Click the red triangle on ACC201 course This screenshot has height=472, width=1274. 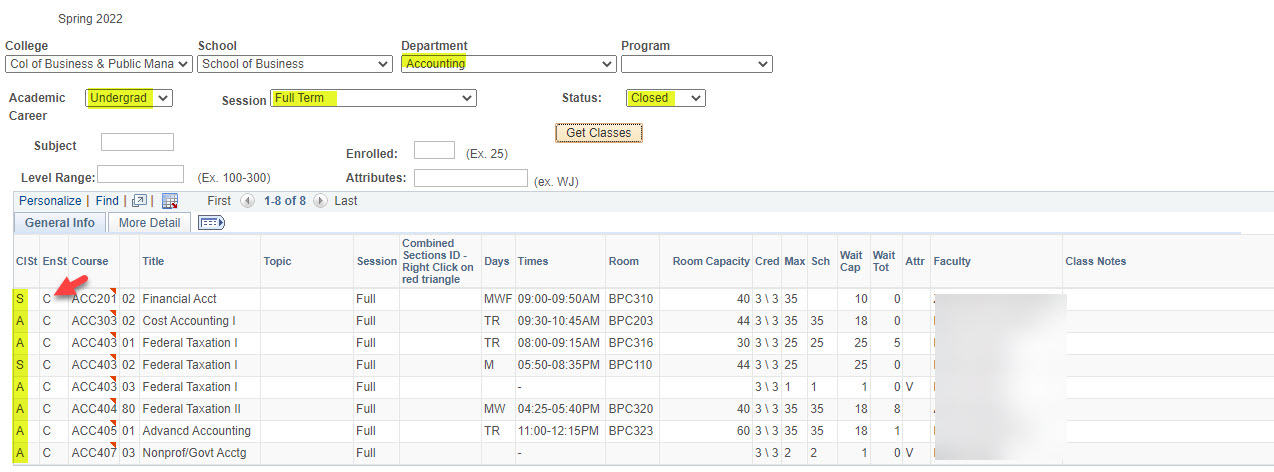pyautogui.click(x=114, y=292)
